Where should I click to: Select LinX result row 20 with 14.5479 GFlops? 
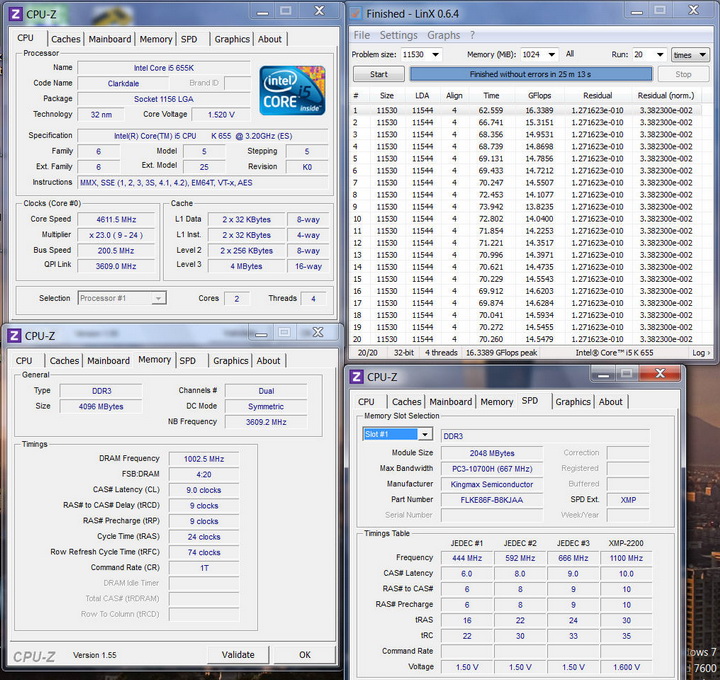tap(526, 339)
